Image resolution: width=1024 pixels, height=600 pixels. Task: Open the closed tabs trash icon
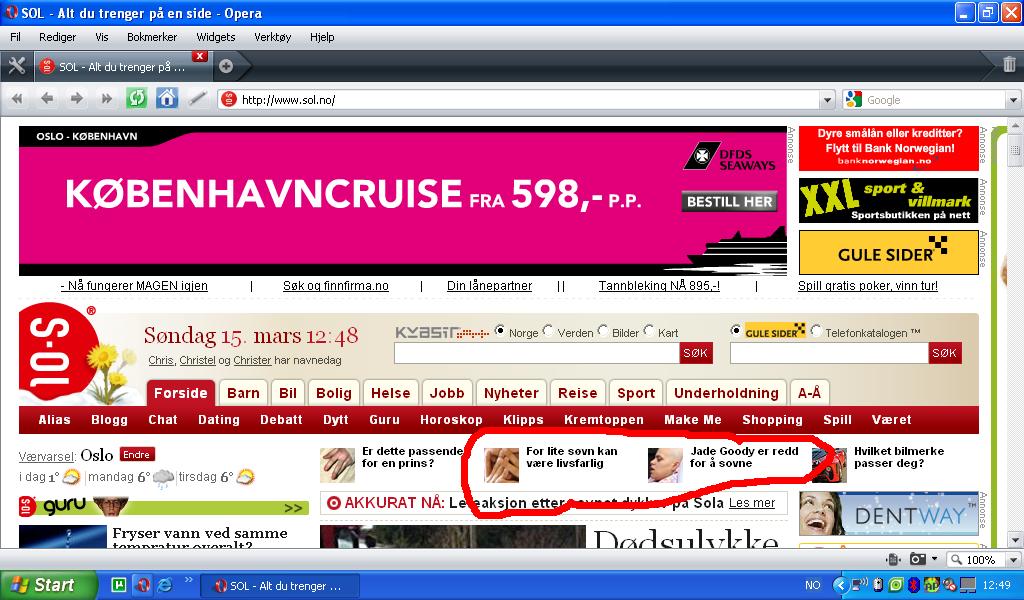(x=1009, y=64)
